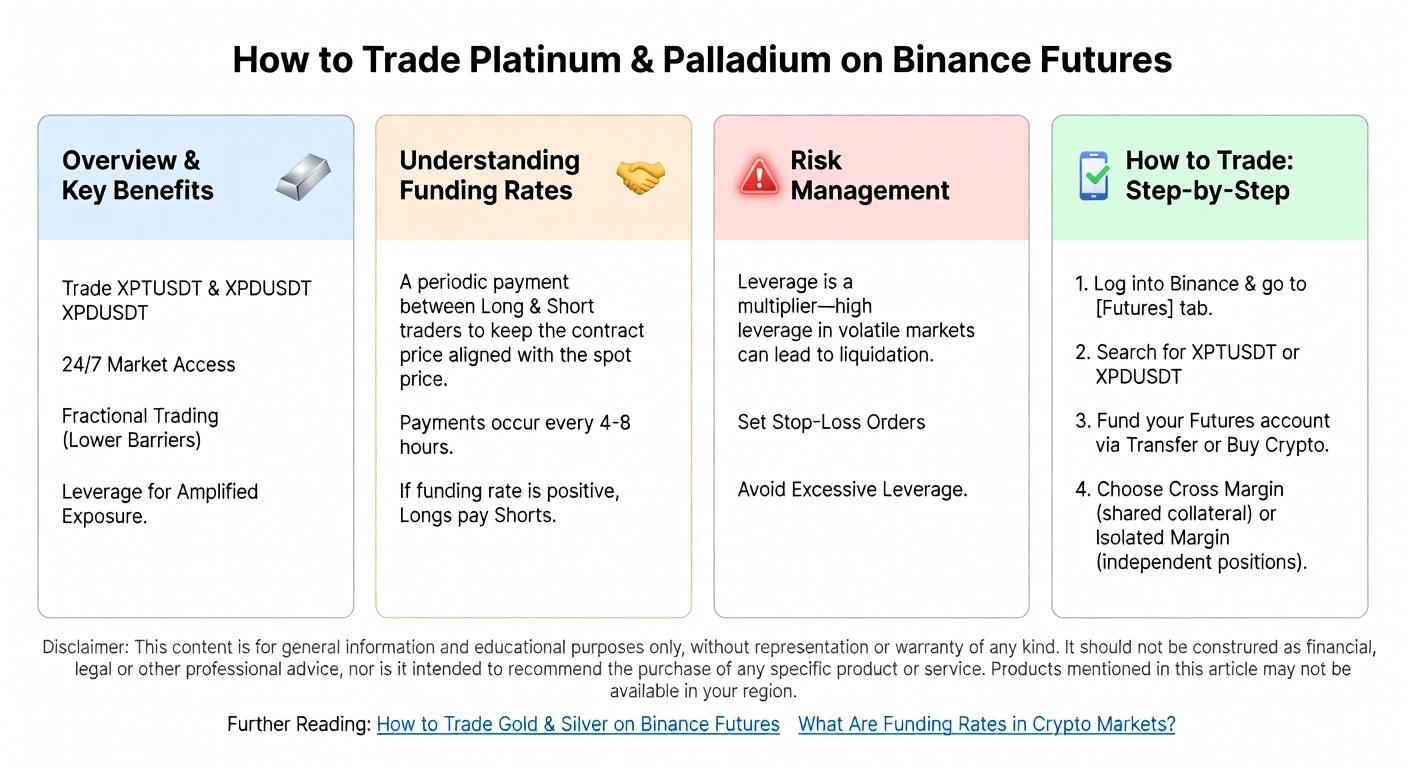Click the Payments occur every 4-8 hours text

515,434
